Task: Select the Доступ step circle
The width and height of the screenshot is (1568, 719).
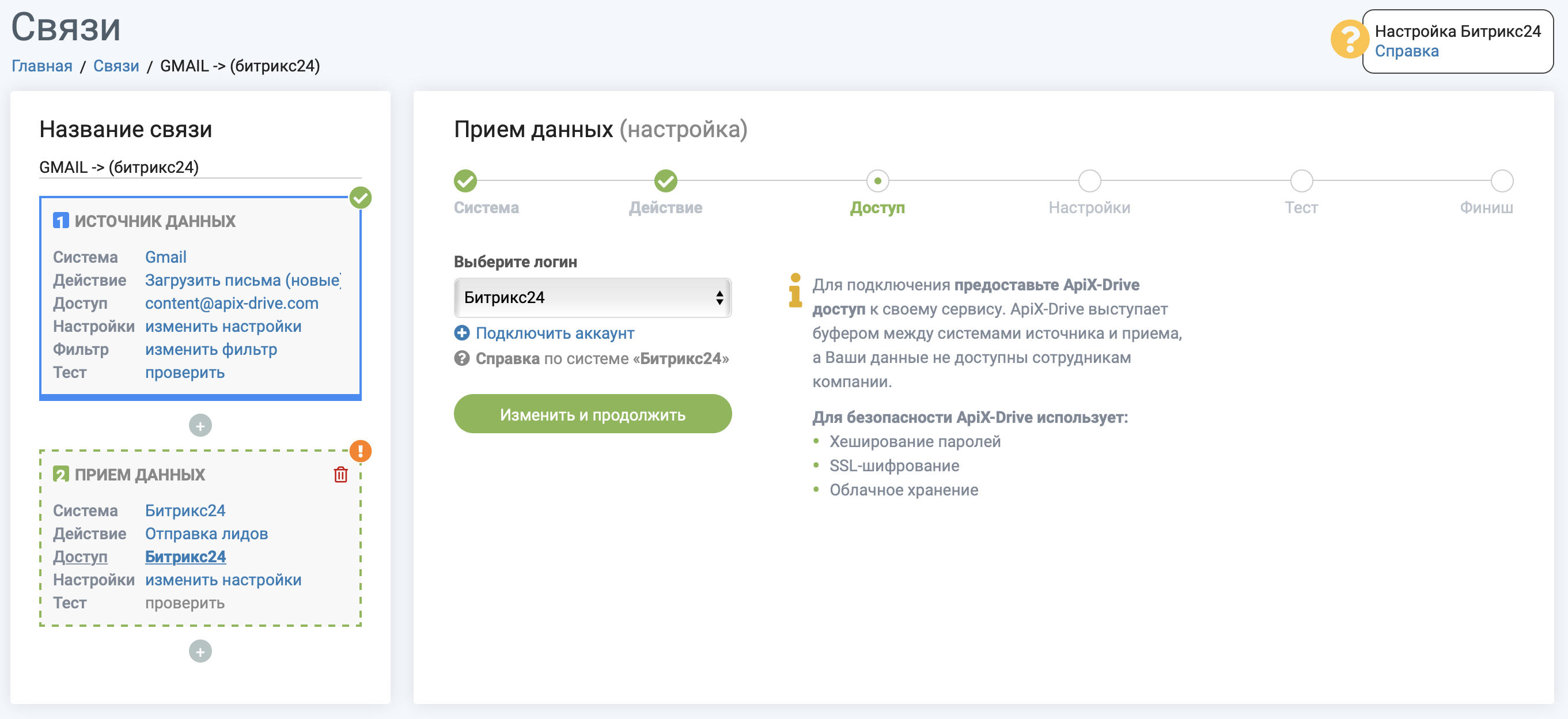Action: click(x=877, y=181)
